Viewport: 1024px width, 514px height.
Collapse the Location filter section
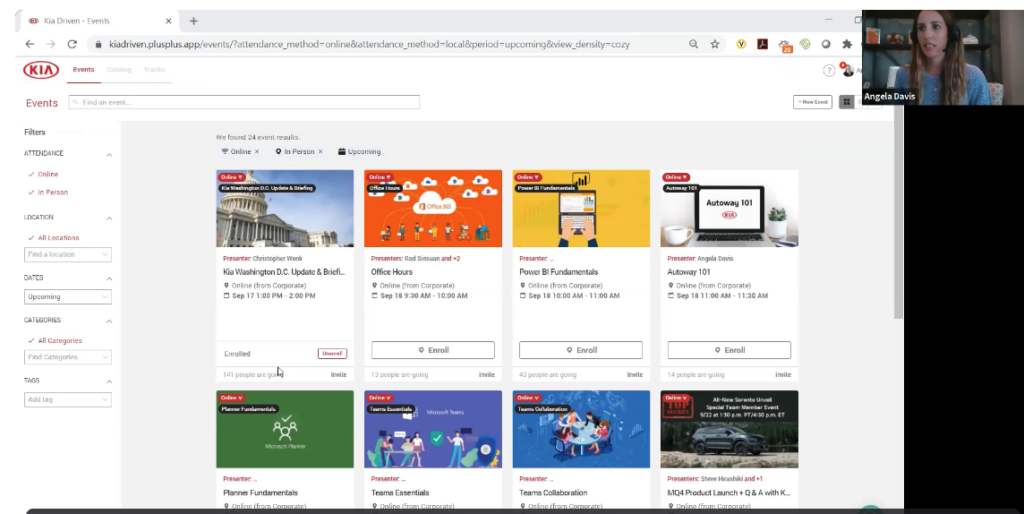[x=109, y=218]
